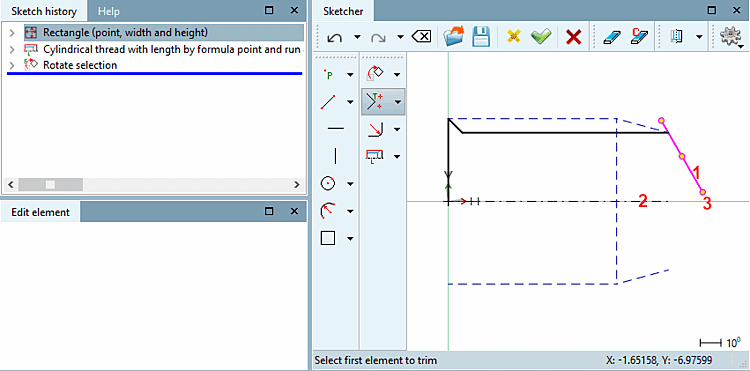Click horizontal scrollbar thumb in Sketch history
Image resolution: width=750 pixels, height=371 pixels.
pos(50,184)
